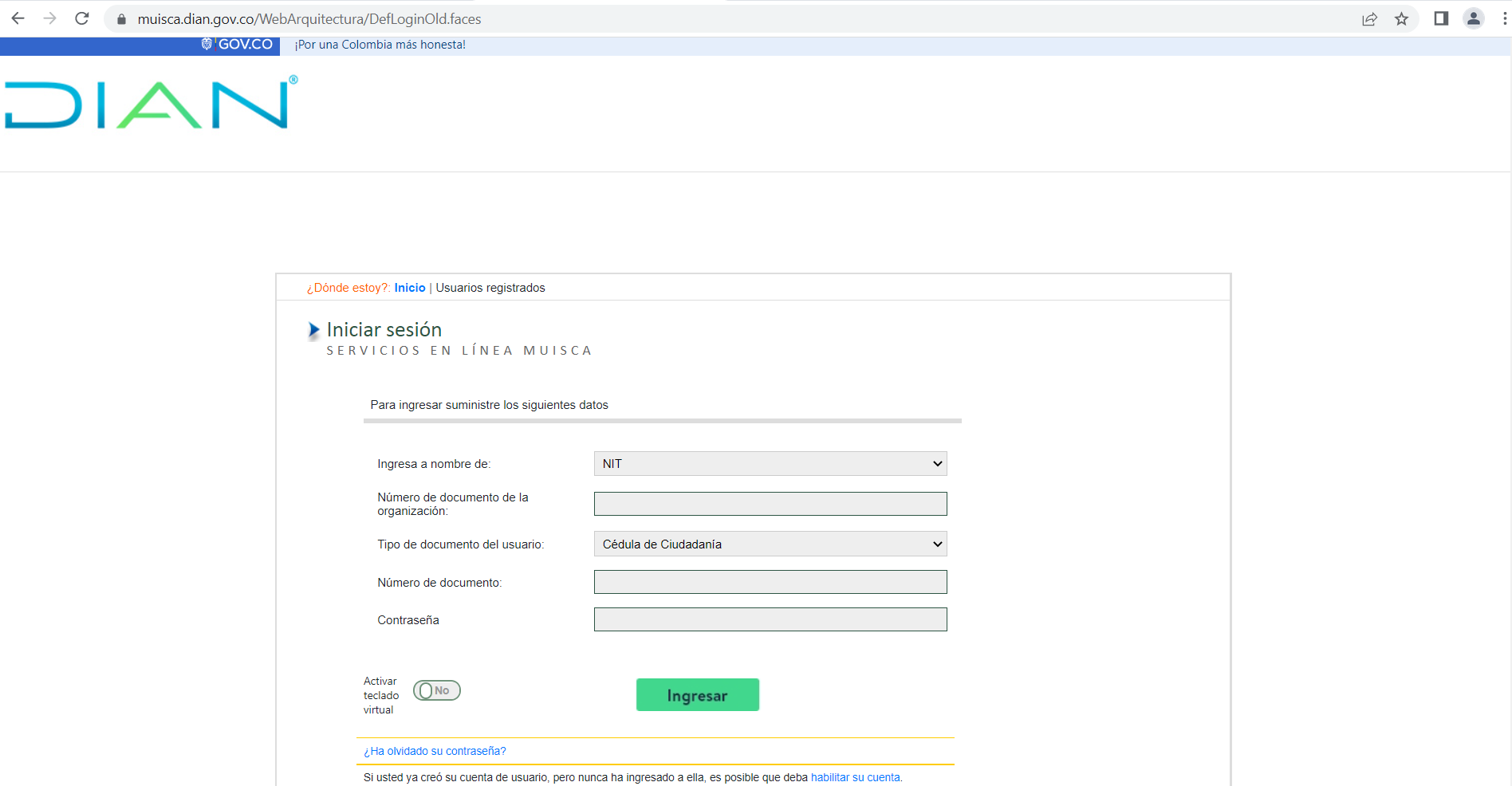Focus the organization document number field
The image size is (1512, 786).
(x=770, y=504)
